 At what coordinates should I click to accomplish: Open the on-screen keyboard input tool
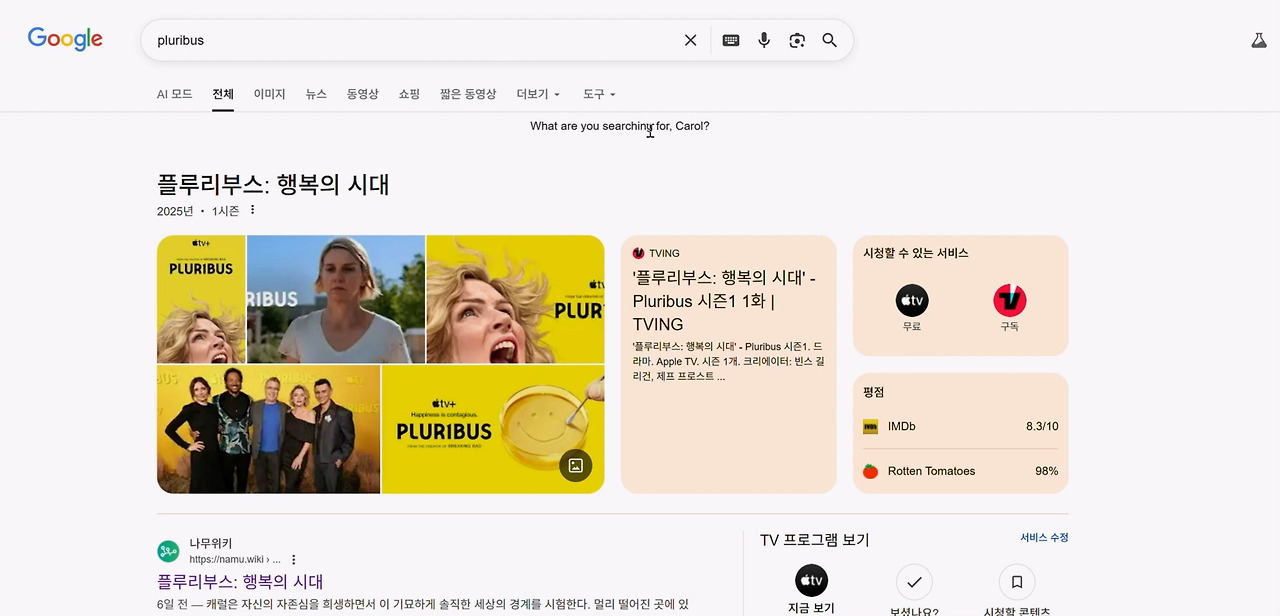pyautogui.click(x=731, y=40)
